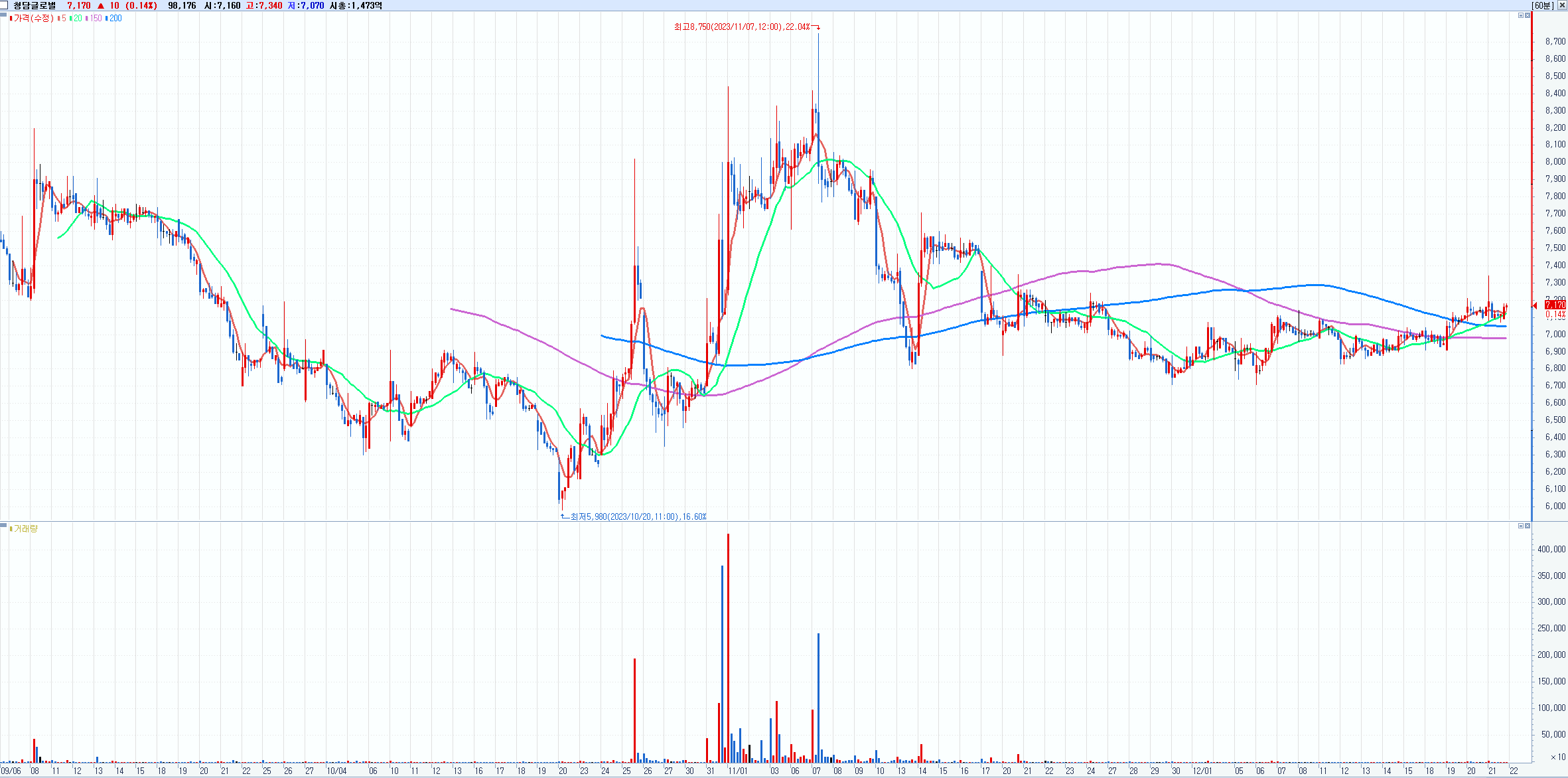
Task: Click the volume panel's top-left grip handle
Action: pyautogui.click(x=3, y=525)
